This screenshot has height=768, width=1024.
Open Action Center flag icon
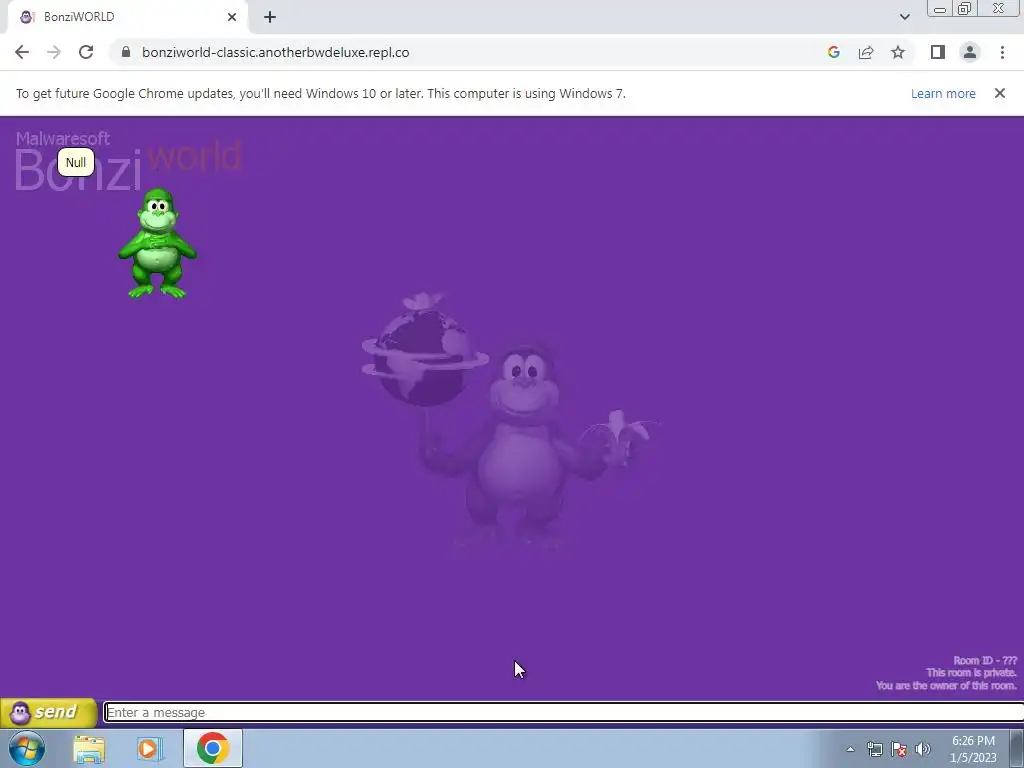pos(899,749)
